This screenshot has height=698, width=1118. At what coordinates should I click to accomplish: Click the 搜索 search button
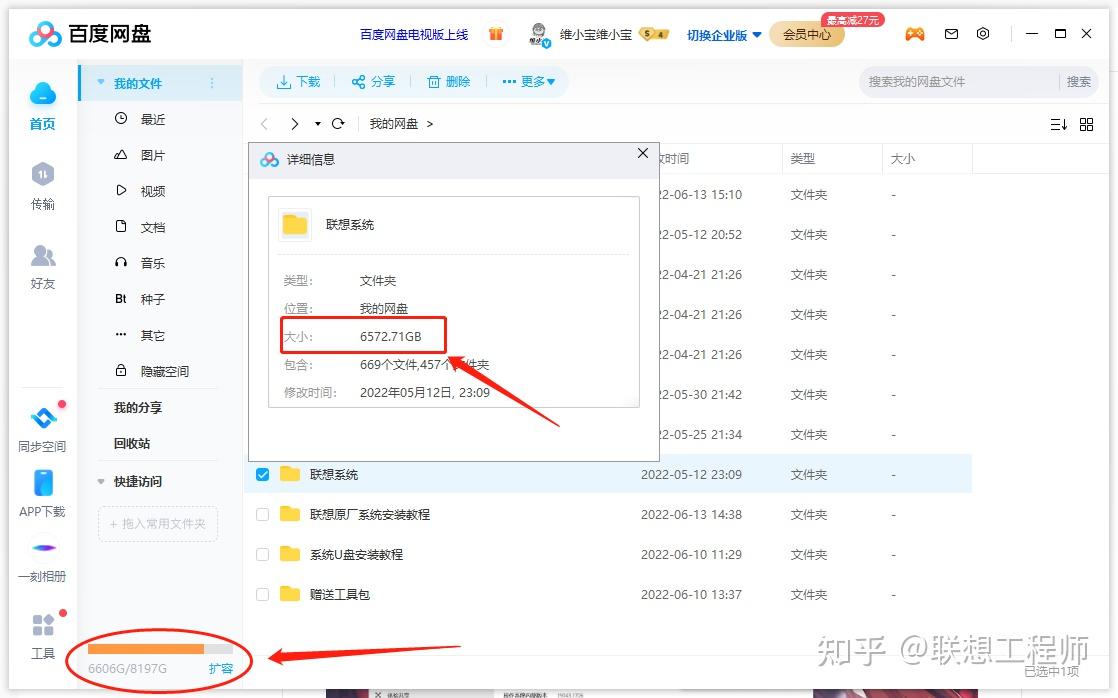[x=1079, y=81]
